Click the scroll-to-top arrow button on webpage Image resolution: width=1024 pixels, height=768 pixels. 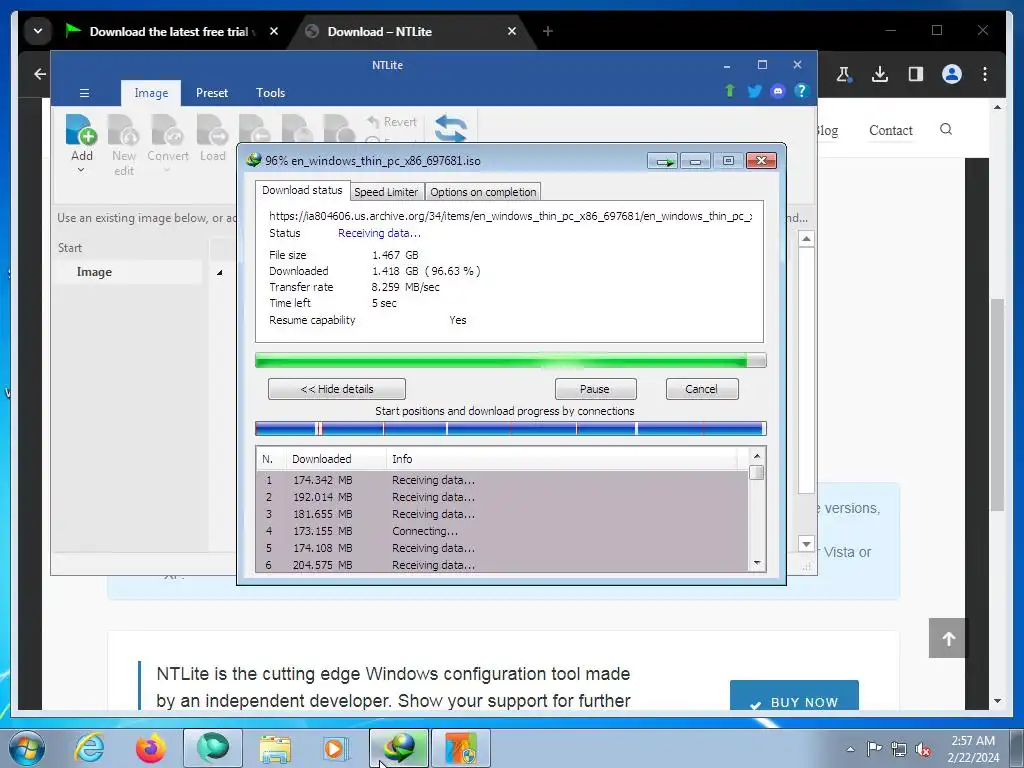(x=948, y=638)
